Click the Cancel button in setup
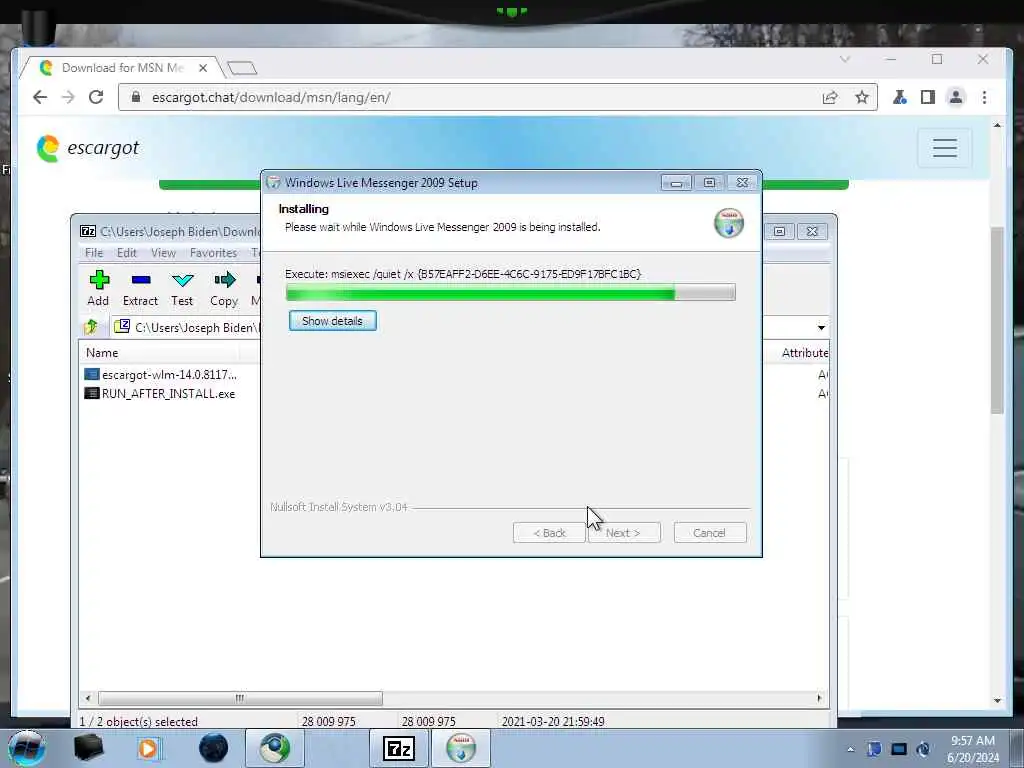This screenshot has height=768, width=1024. coord(710,533)
